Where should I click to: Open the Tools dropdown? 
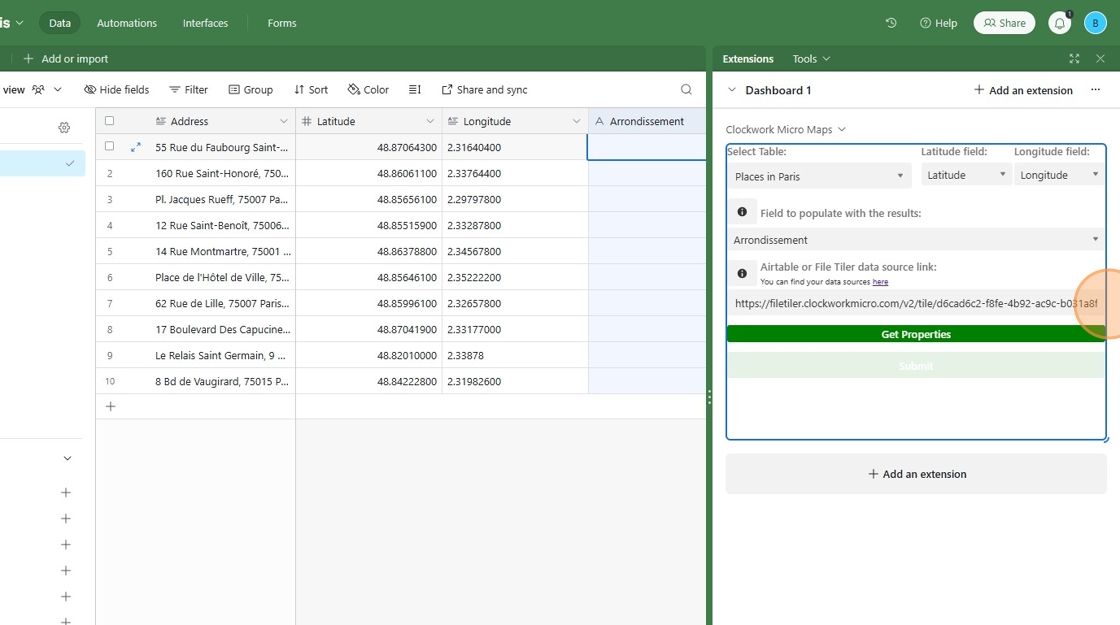pos(811,59)
